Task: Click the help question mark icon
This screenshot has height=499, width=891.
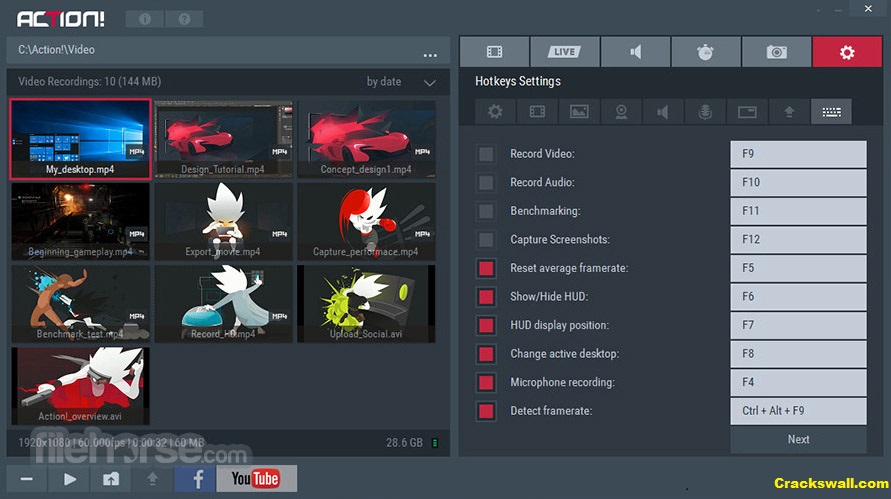Action: tap(184, 19)
